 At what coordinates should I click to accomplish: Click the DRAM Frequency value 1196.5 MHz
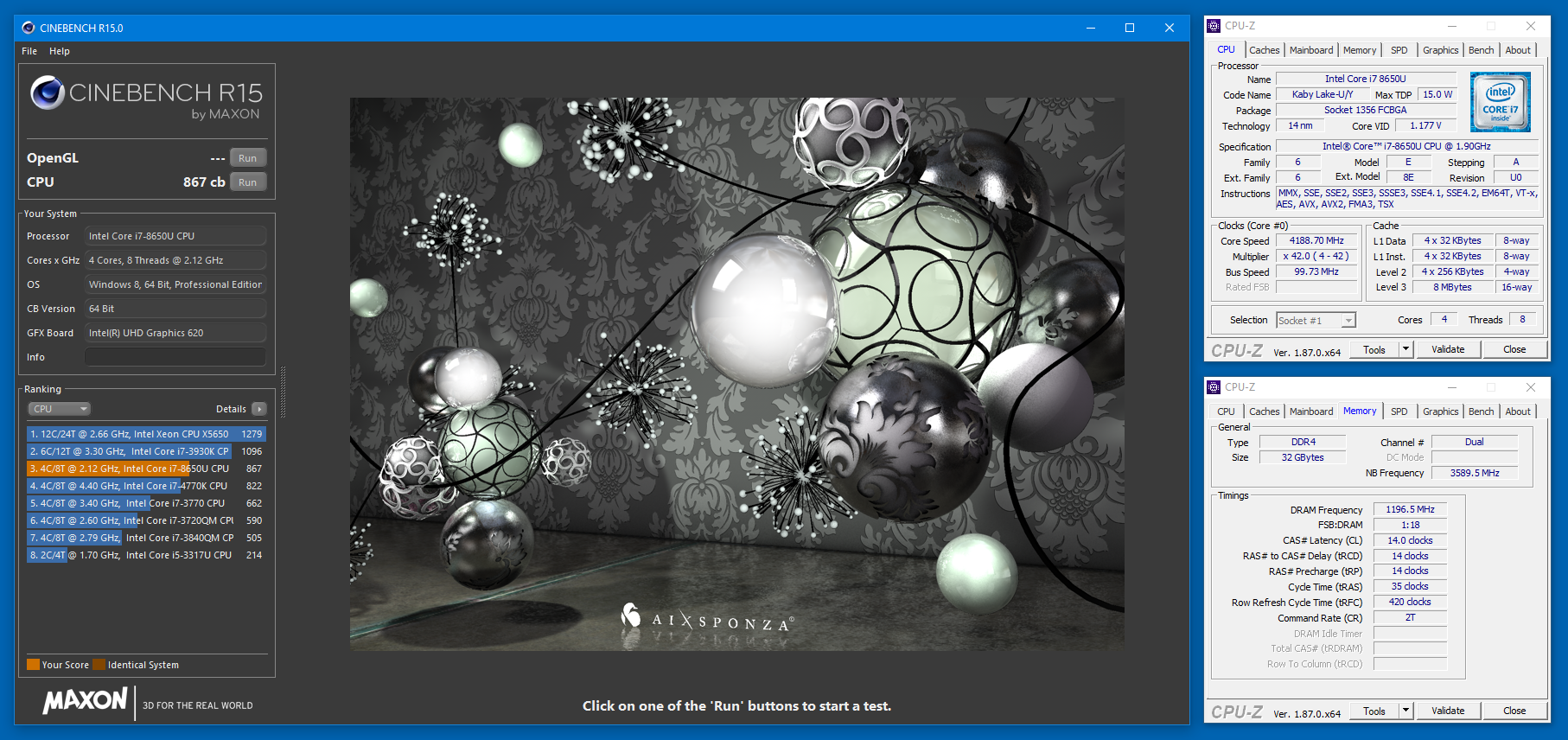pyautogui.click(x=1410, y=510)
